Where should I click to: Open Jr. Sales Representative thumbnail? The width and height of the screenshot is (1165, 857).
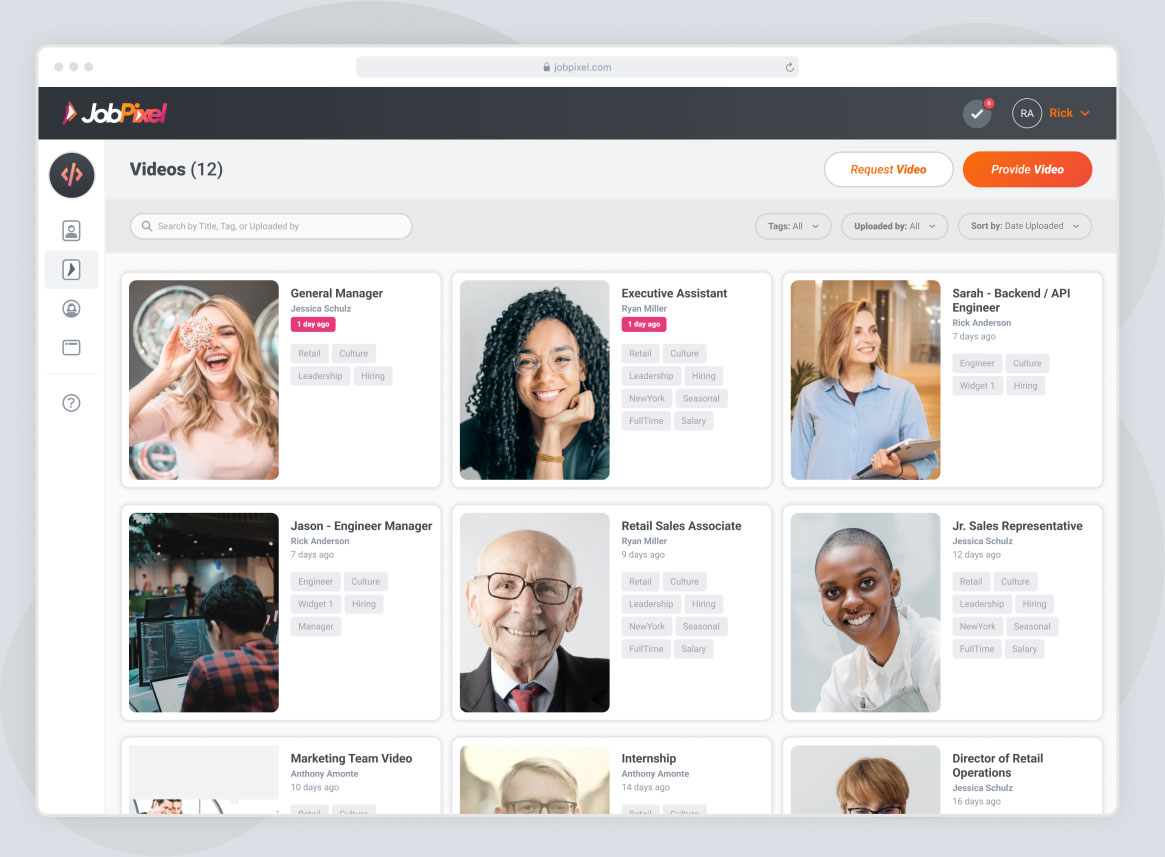coord(866,612)
